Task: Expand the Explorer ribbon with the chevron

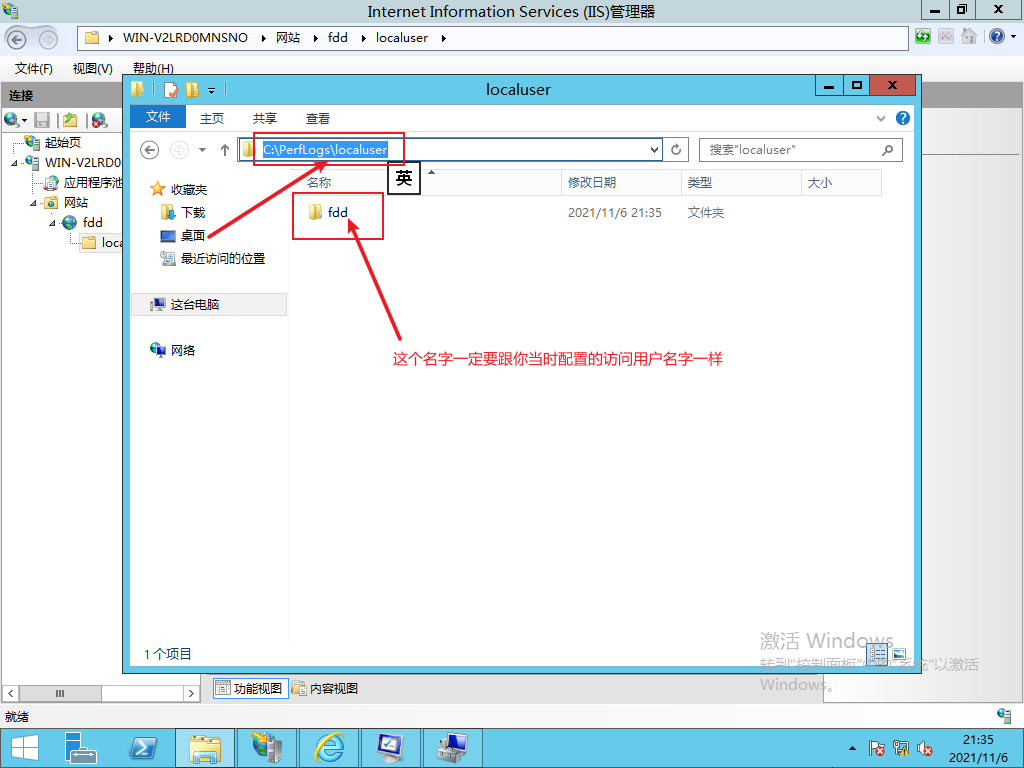Action: click(881, 118)
